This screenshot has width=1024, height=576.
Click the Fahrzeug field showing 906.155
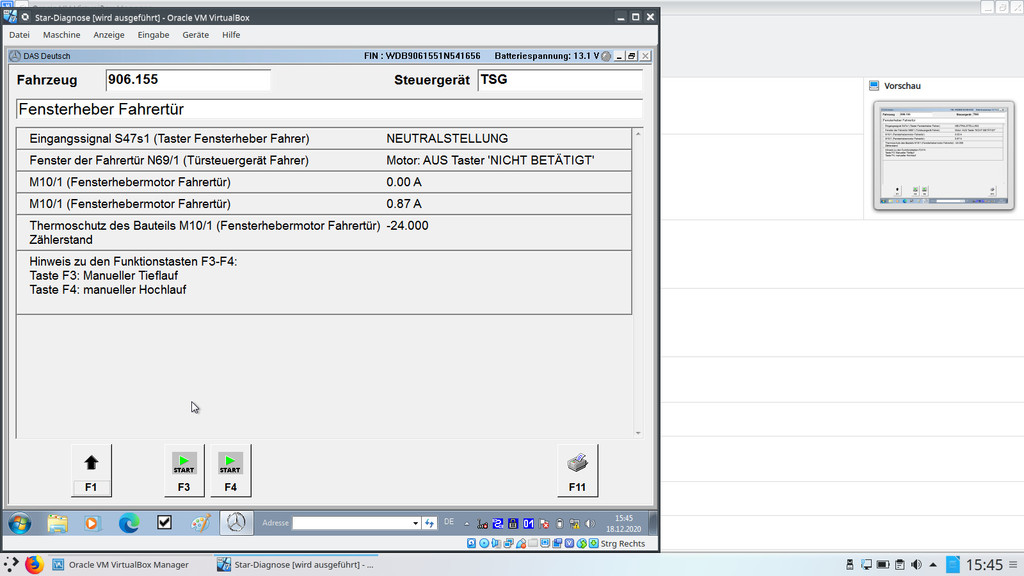pyautogui.click(x=188, y=80)
